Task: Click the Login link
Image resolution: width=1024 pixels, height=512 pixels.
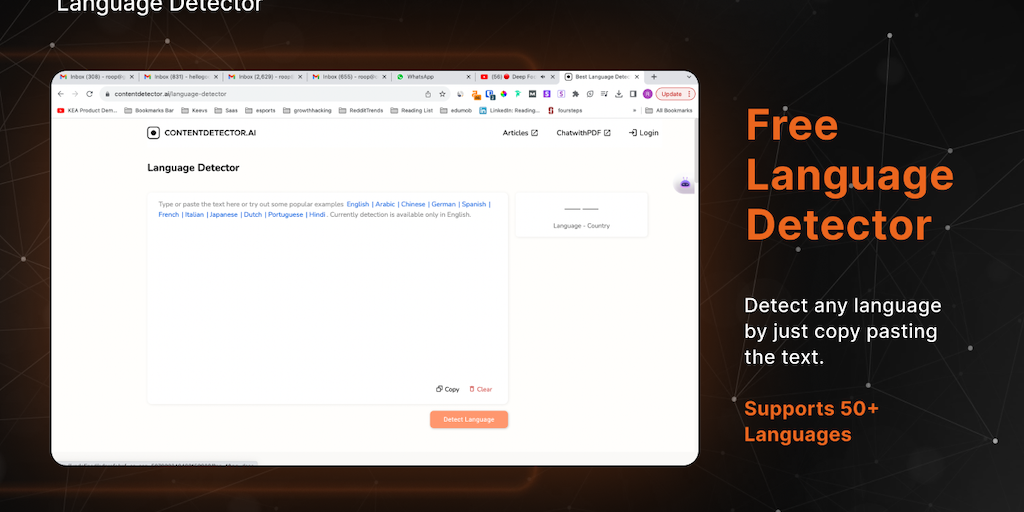Action: [643, 133]
